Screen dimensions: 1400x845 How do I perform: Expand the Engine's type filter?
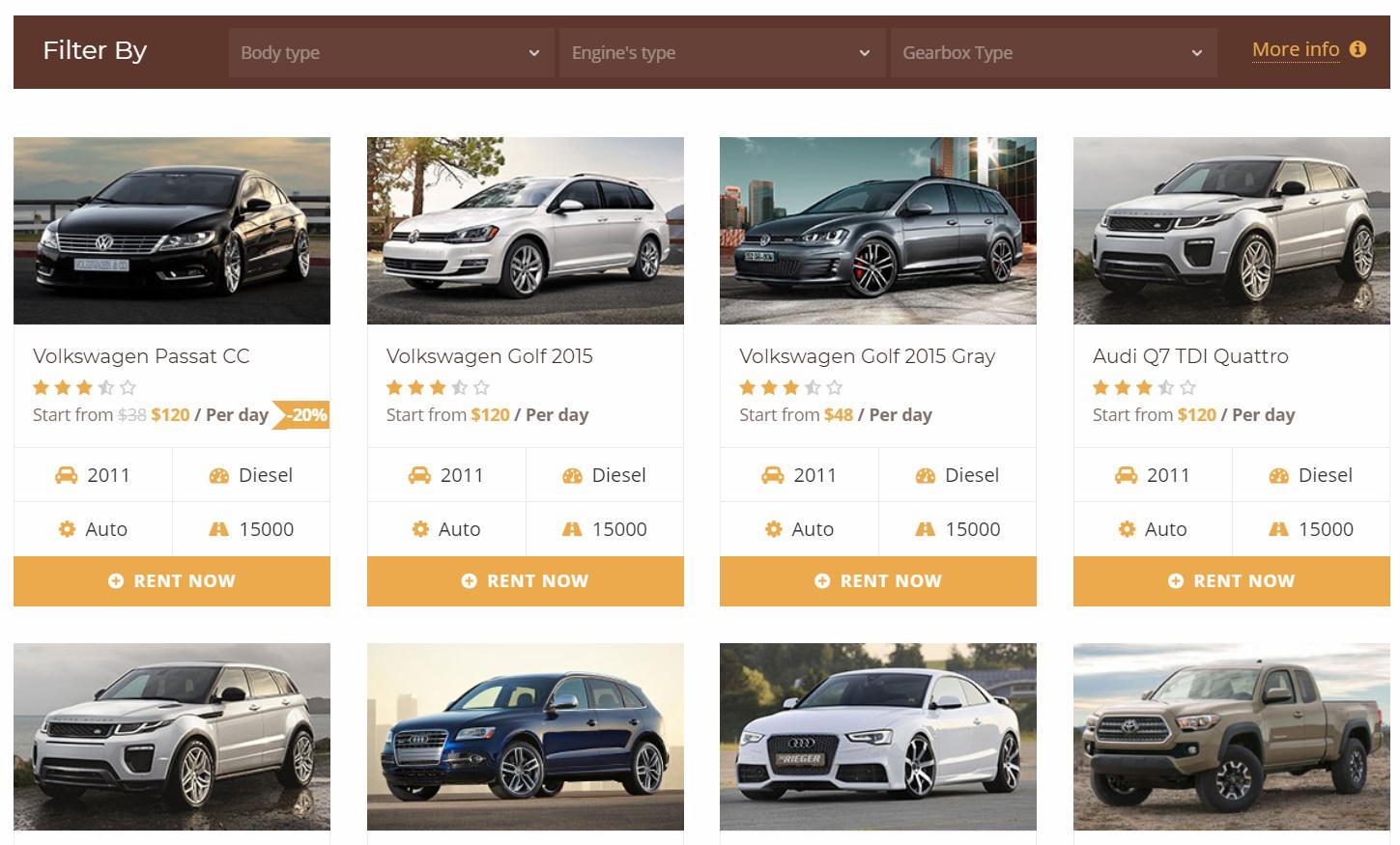[x=721, y=52]
